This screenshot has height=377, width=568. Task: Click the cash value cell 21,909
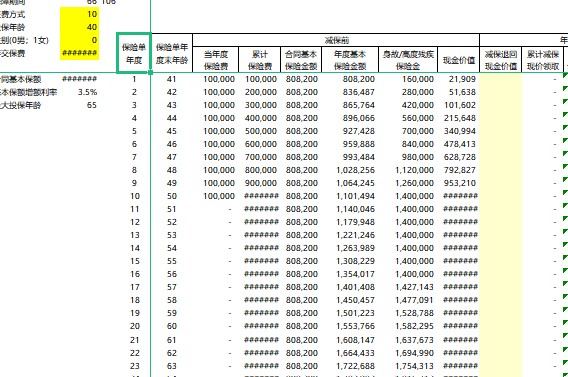click(459, 79)
